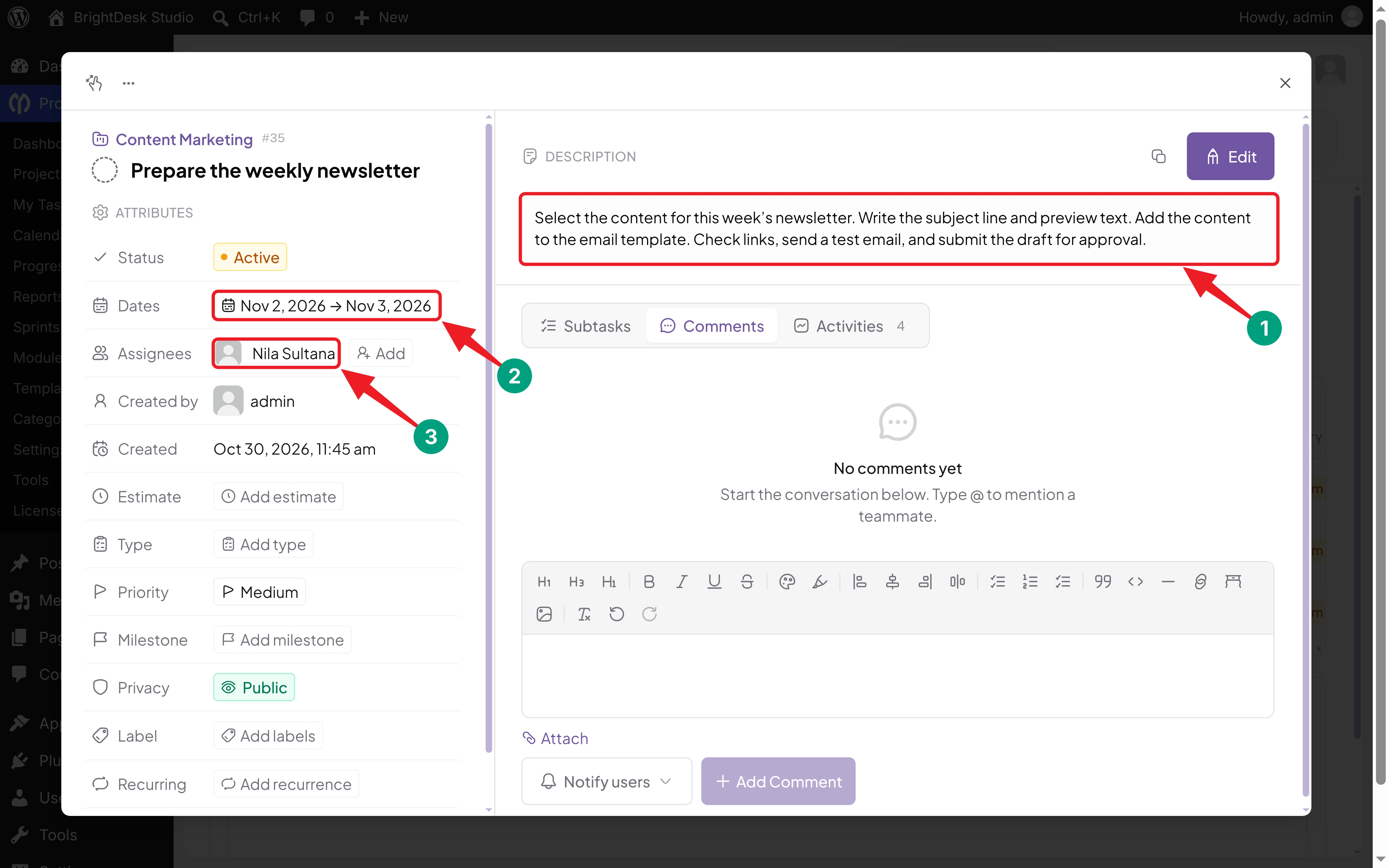Open the three-dot task options menu
1389x868 pixels.
tap(129, 83)
